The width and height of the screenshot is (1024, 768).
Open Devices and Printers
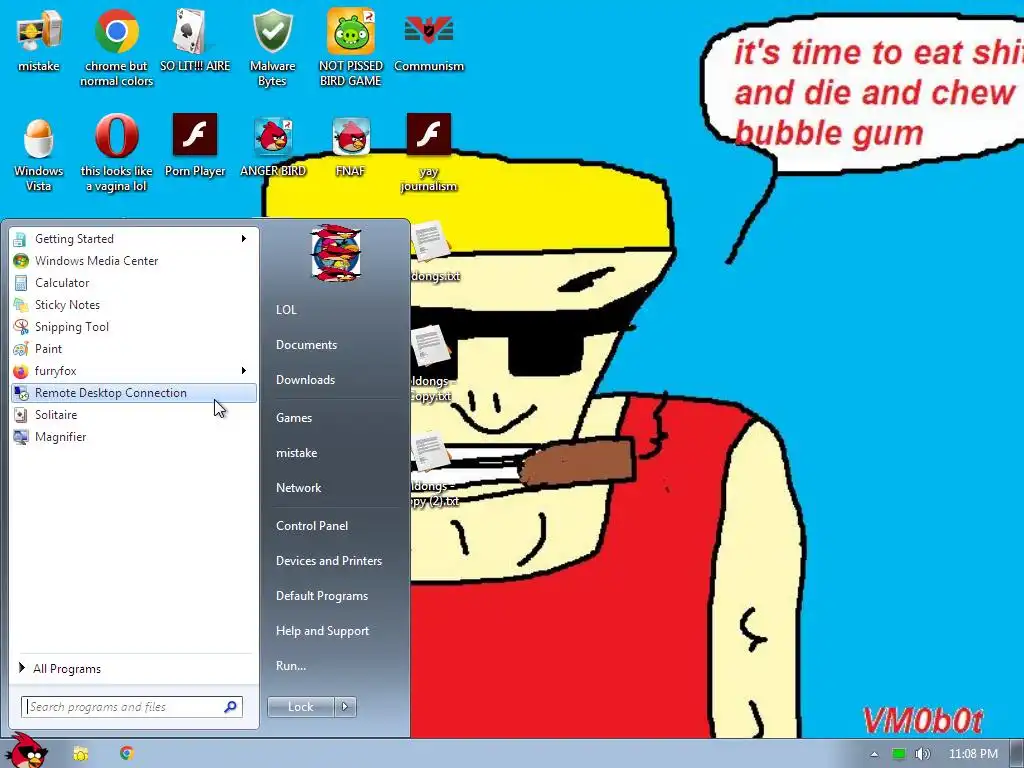tap(328, 560)
